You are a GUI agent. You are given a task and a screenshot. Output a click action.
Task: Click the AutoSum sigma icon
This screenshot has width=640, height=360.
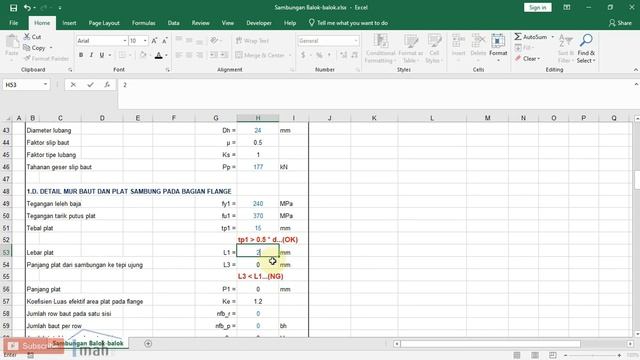[x=518, y=37]
